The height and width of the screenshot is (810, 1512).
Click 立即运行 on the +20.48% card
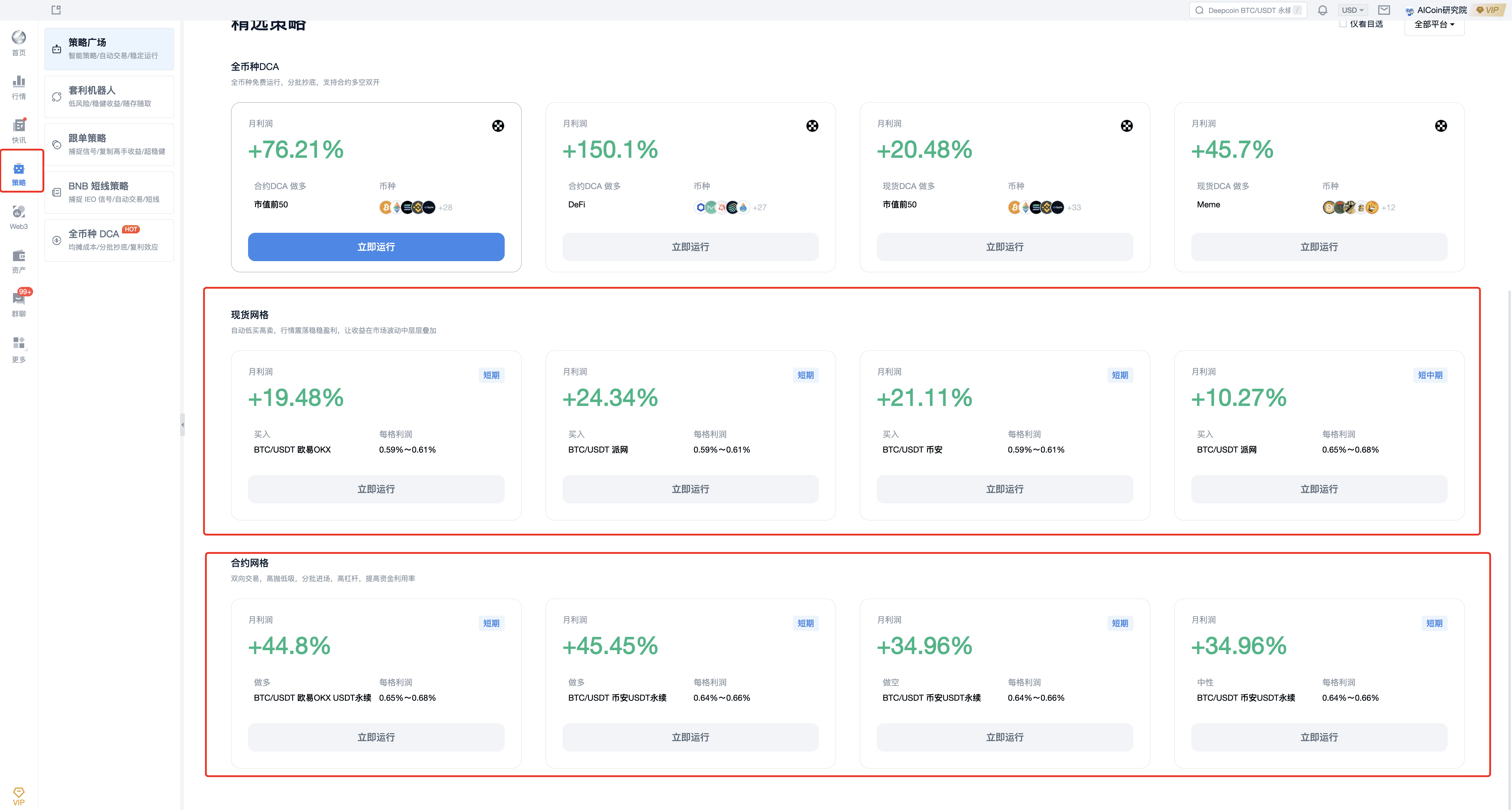pos(1004,247)
